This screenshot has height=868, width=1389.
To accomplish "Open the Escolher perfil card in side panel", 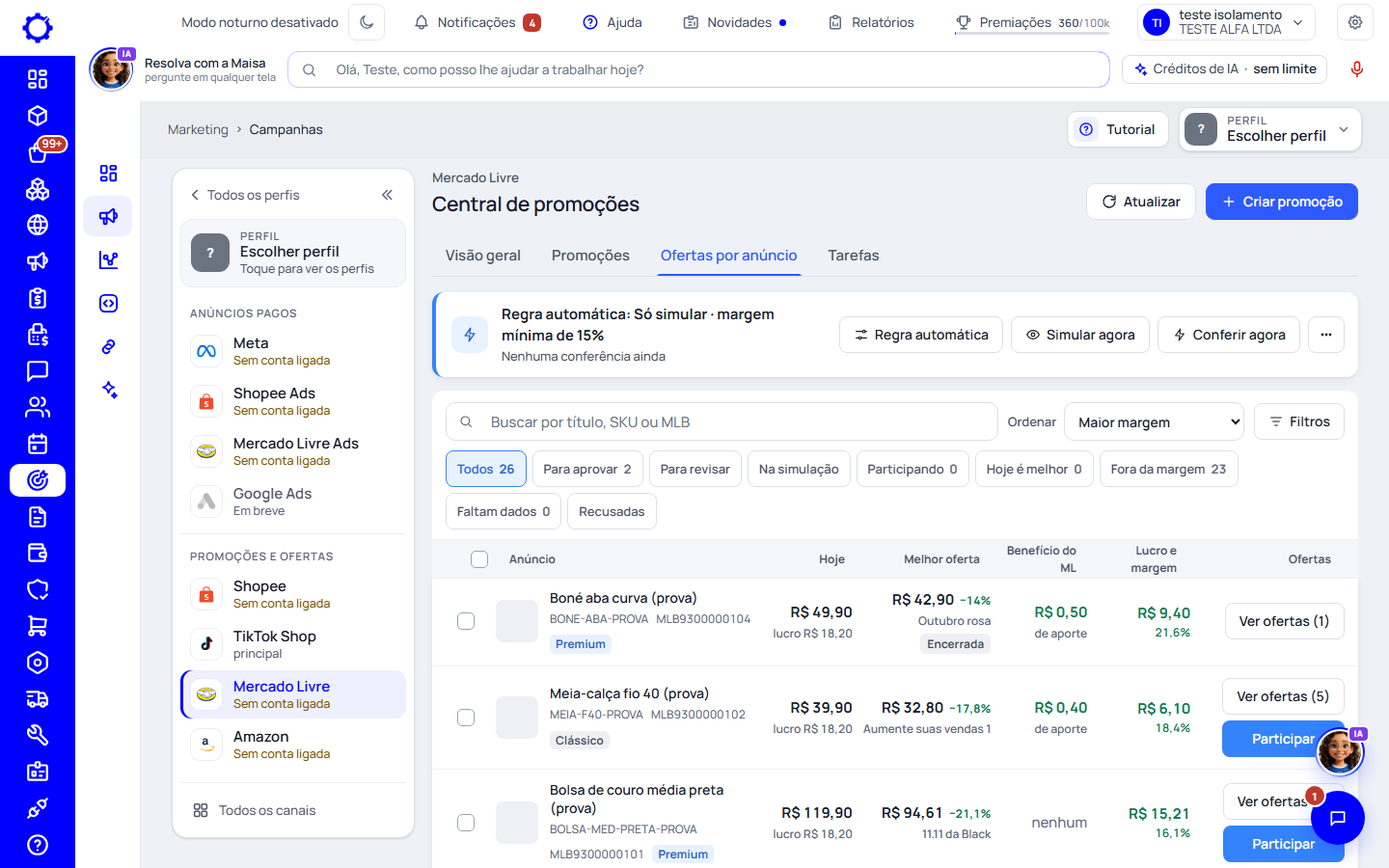I will coord(293,253).
